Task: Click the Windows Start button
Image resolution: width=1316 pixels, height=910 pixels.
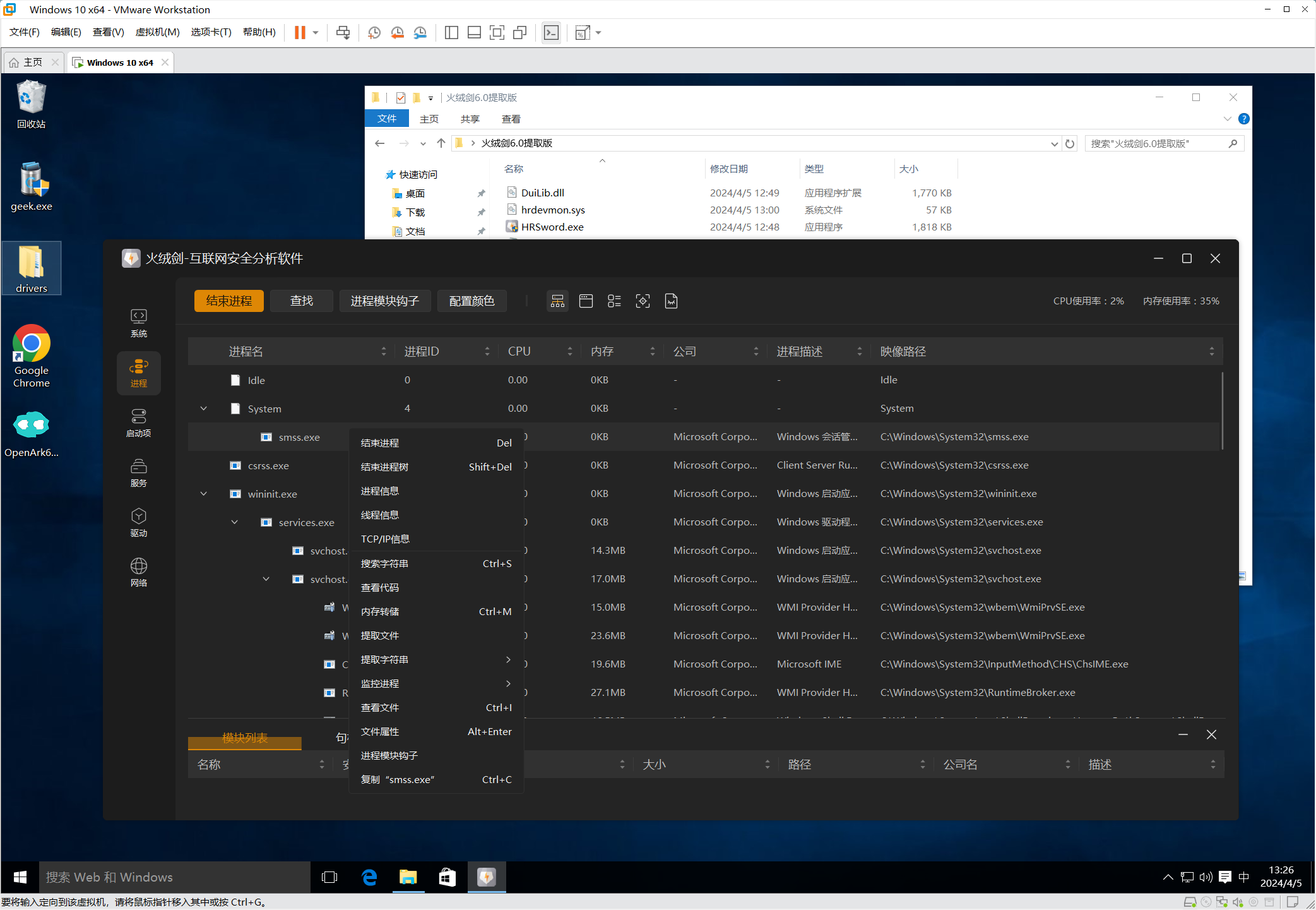Action: click(20, 877)
